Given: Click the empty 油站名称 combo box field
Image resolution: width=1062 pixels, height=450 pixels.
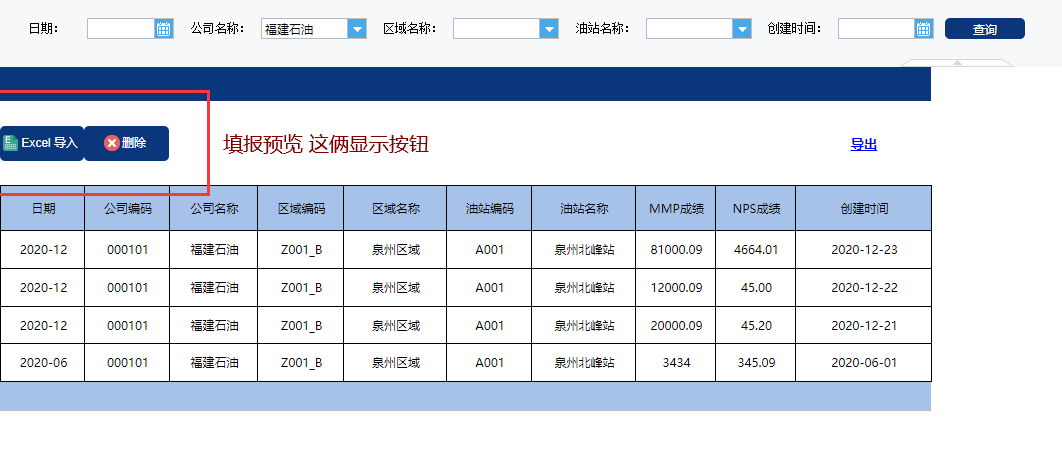Looking at the screenshot, I should 690,28.
